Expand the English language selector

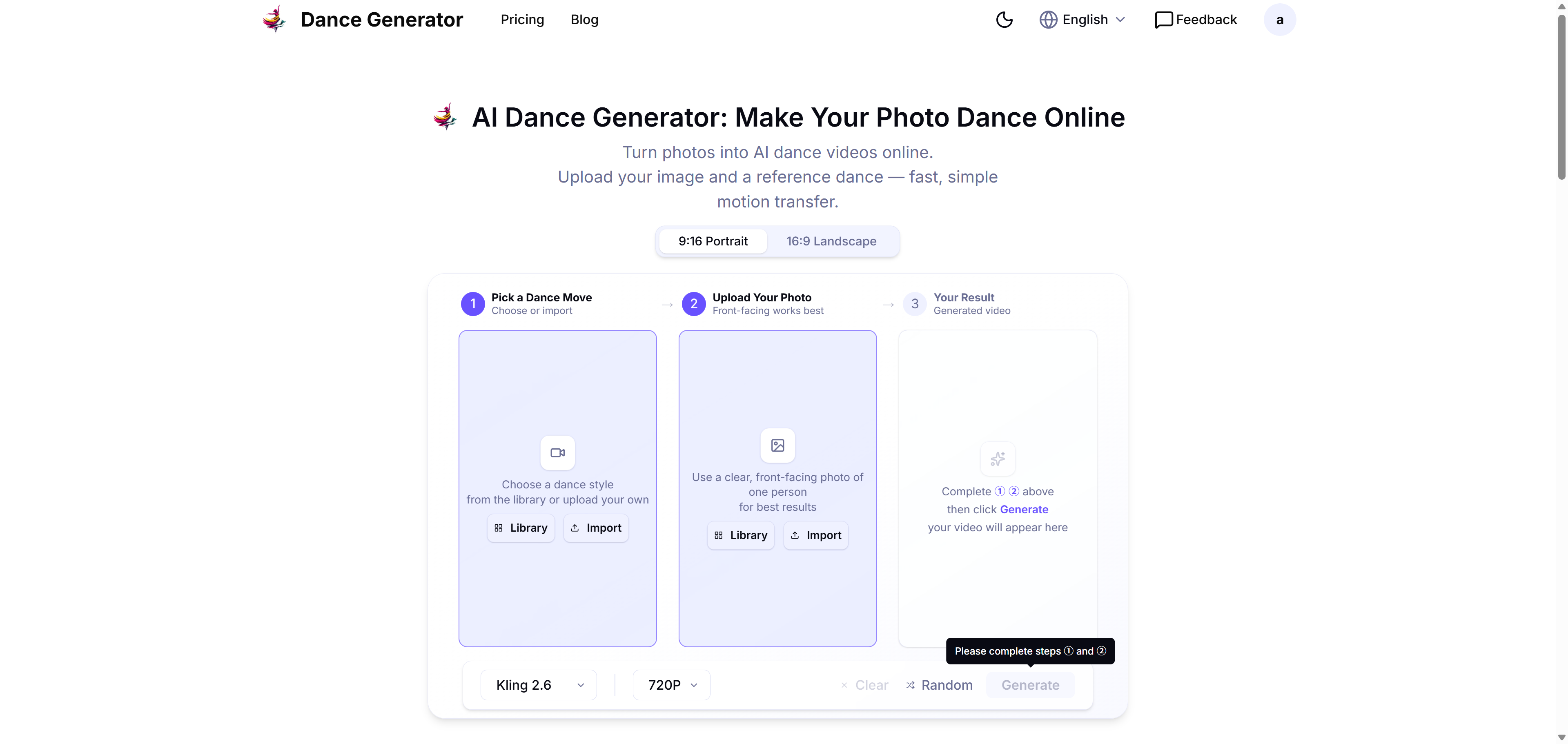click(x=1083, y=19)
